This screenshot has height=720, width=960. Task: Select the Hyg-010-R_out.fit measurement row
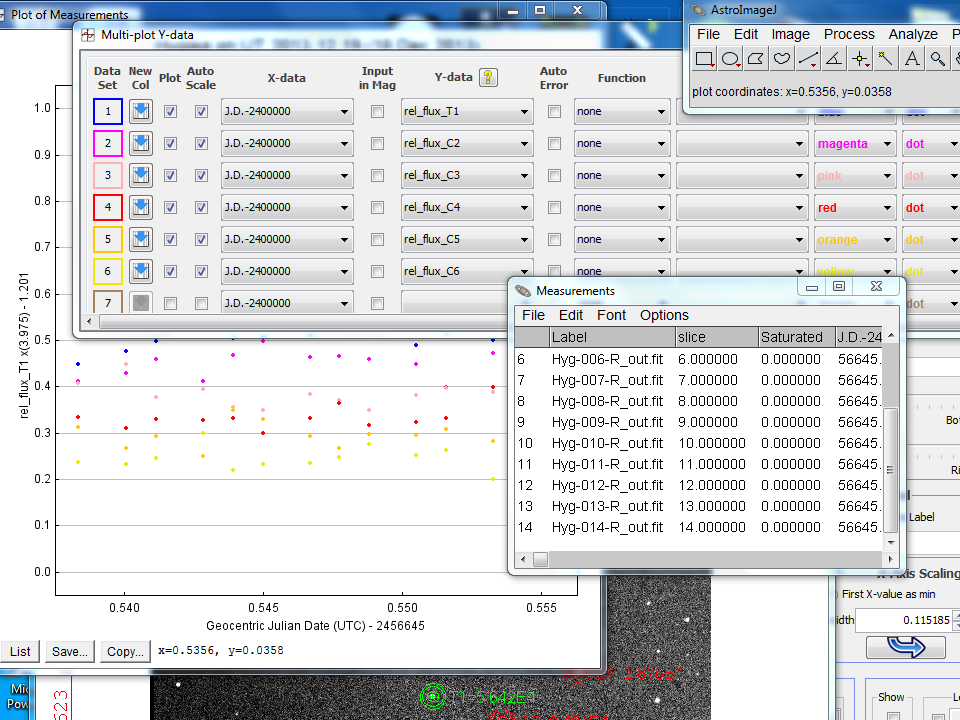pos(607,443)
